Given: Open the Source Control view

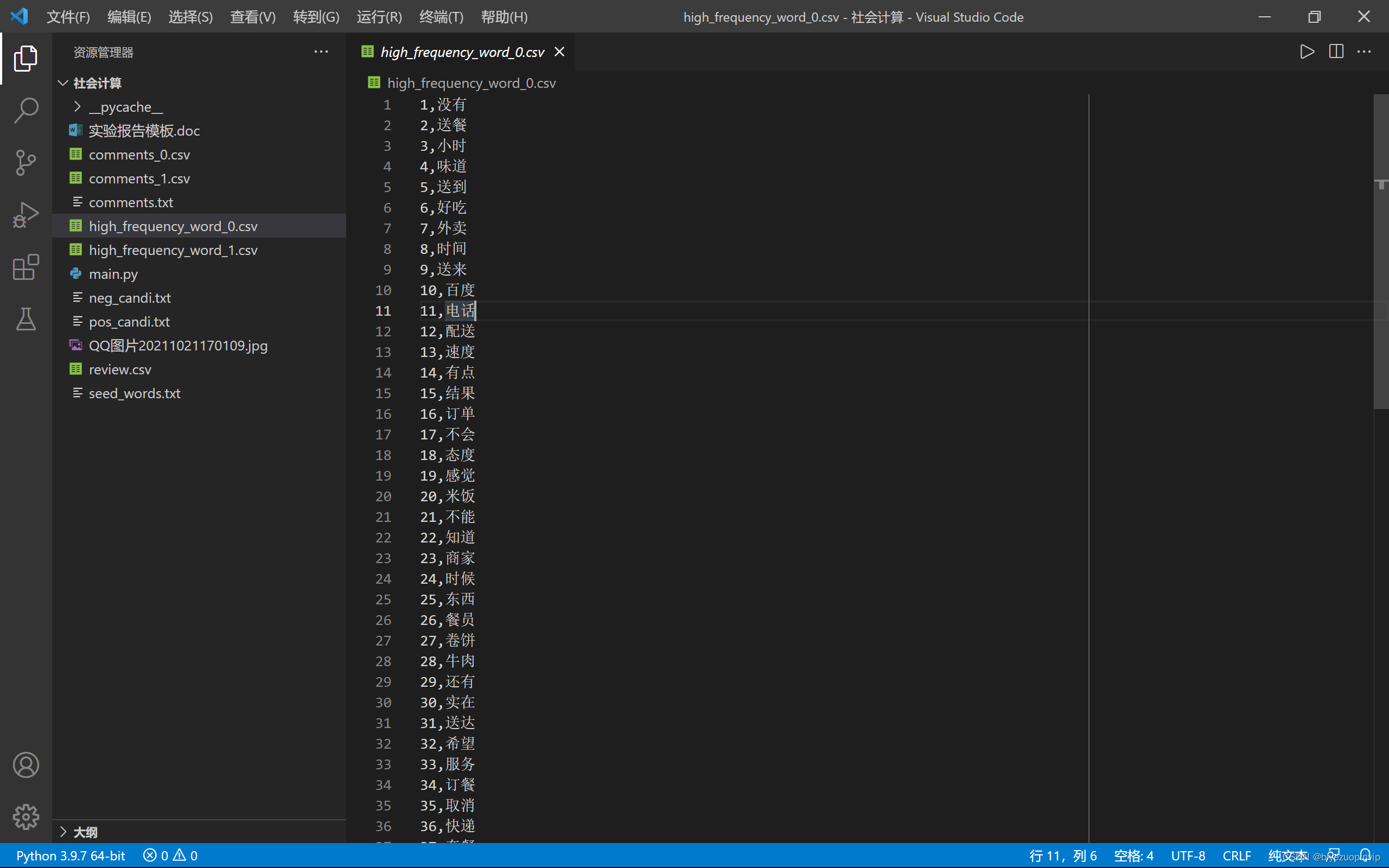Looking at the screenshot, I should point(26,162).
